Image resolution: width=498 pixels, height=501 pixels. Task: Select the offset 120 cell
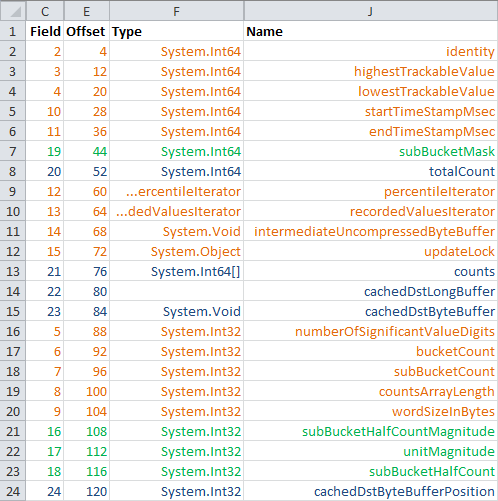coord(87,491)
